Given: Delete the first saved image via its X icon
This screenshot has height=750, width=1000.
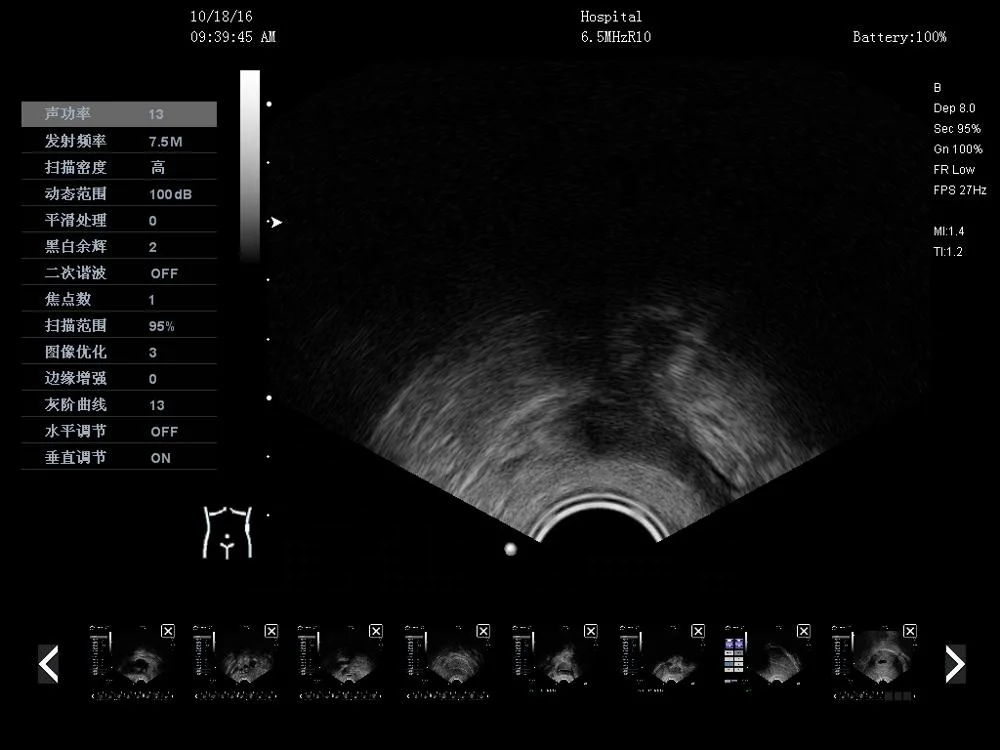Looking at the screenshot, I should 170,631.
